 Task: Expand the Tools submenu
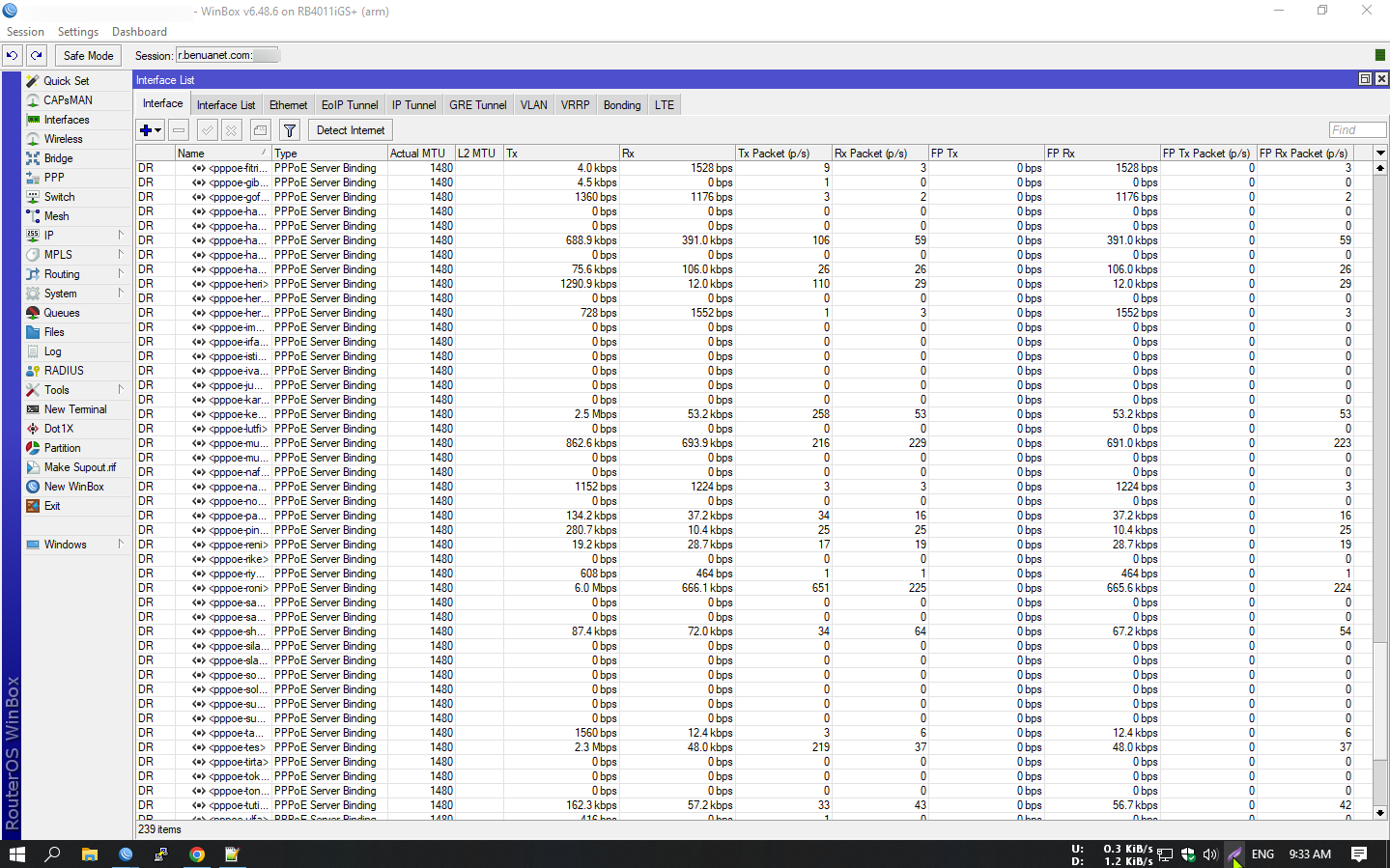tap(76, 390)
